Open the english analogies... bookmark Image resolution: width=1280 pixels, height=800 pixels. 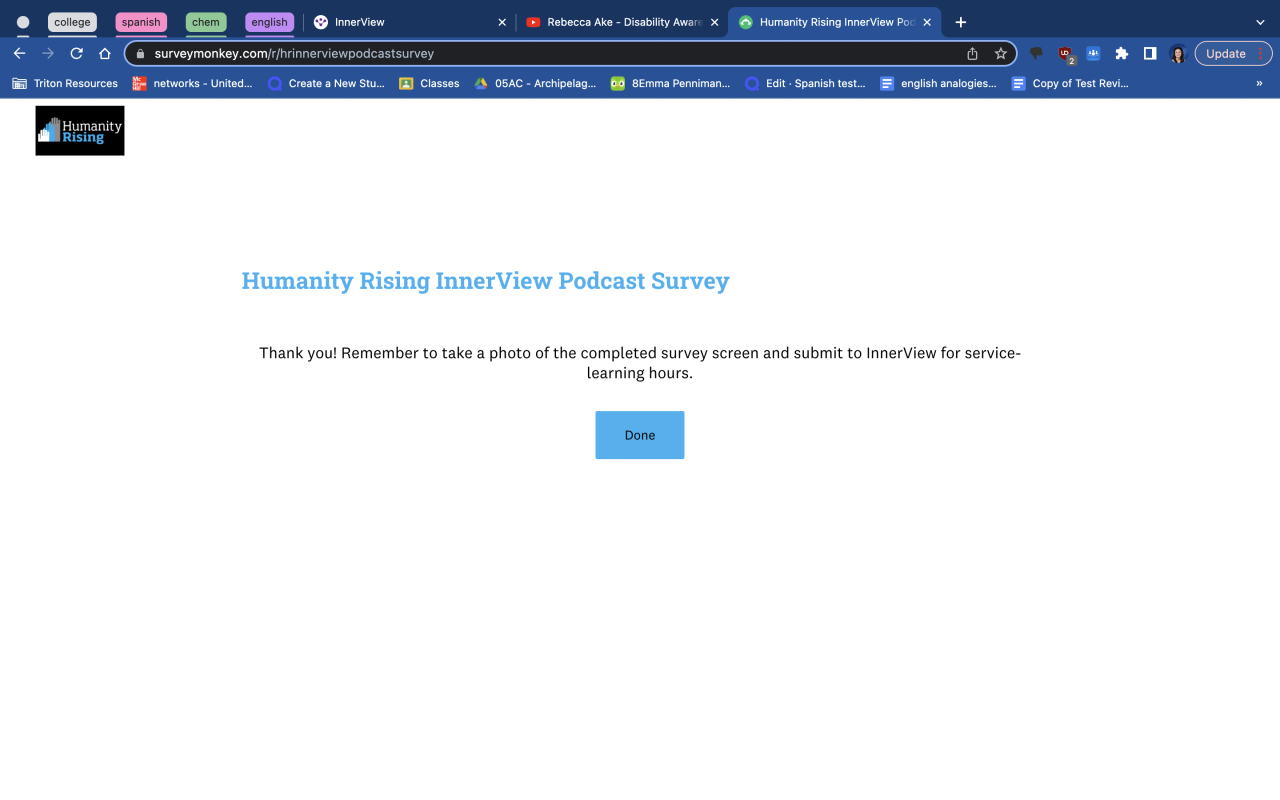pos(938,84)
